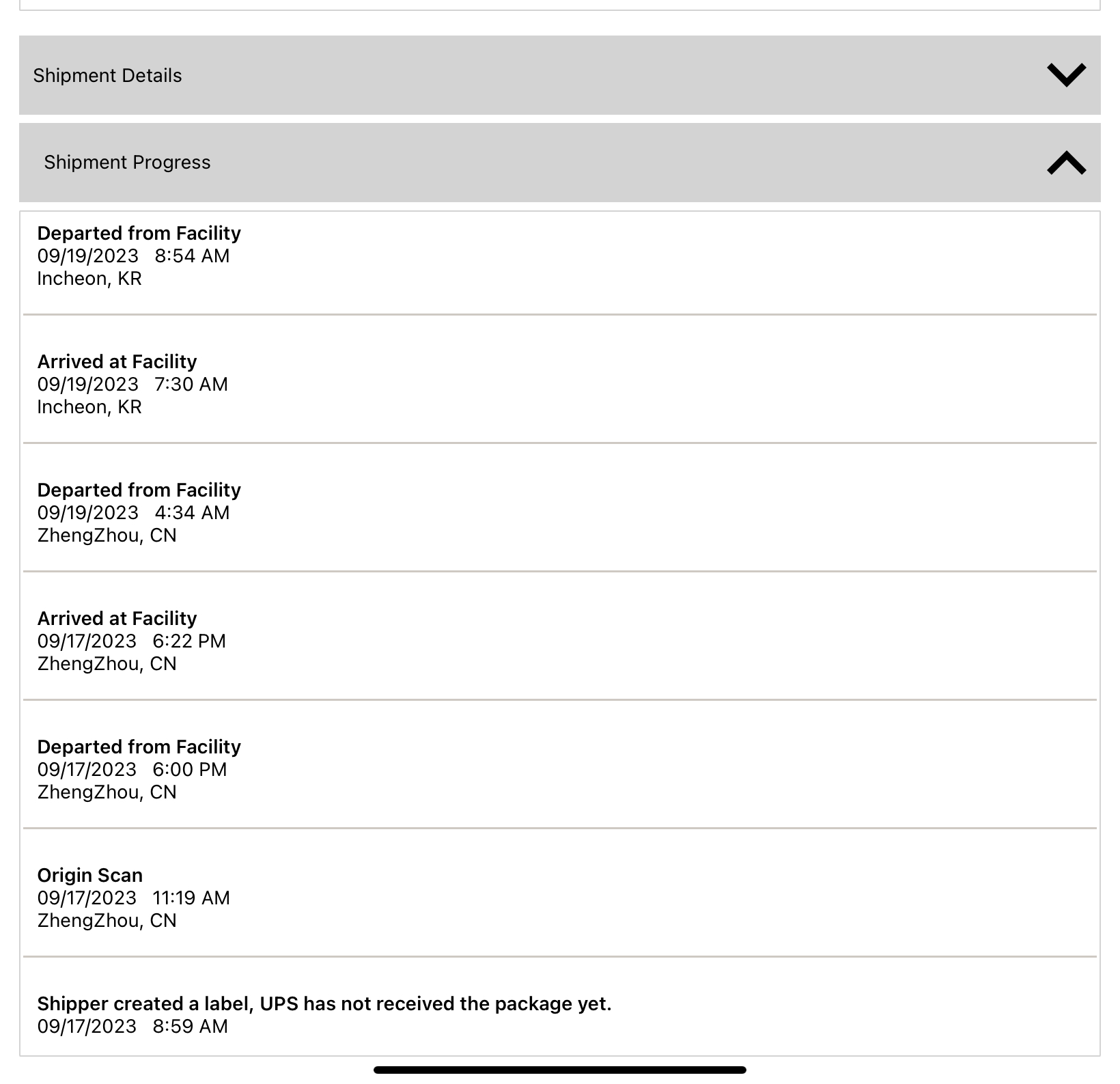Click the 09/19/2023 8:54 AM timestamp

(x=133, y=256)
